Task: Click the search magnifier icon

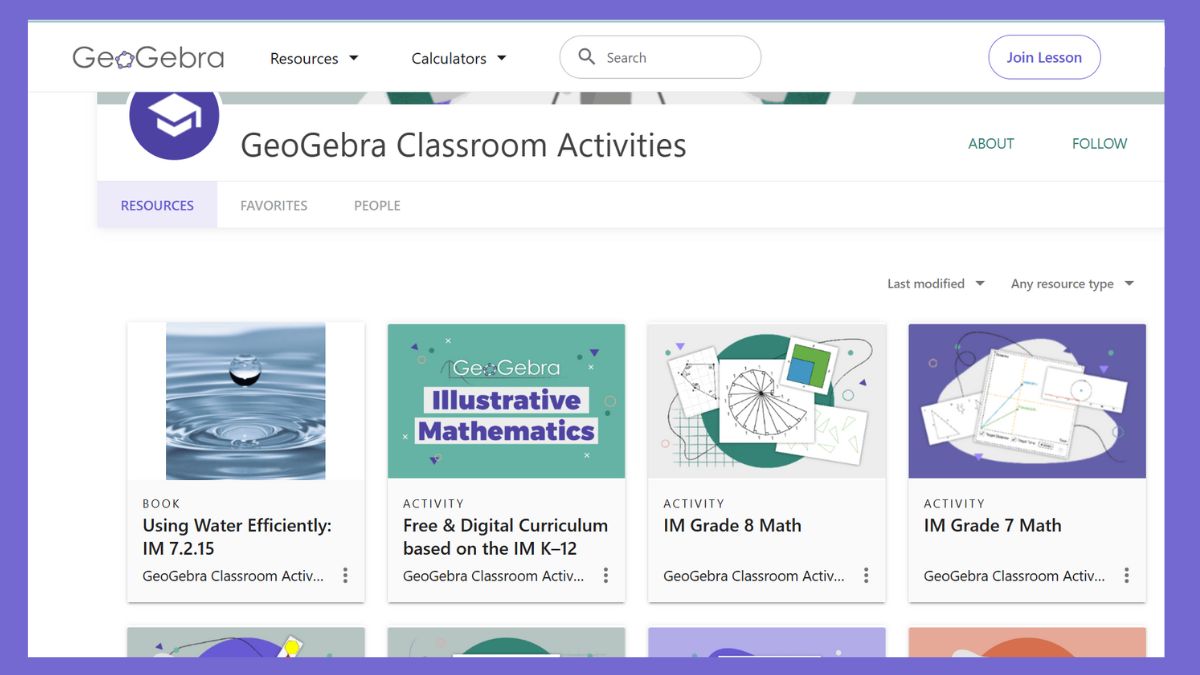Action: (x=587, y=57)
